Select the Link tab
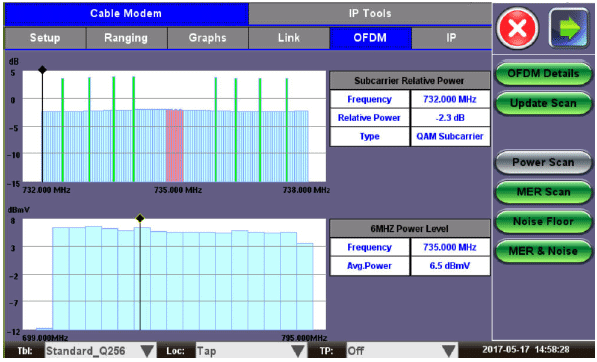597x362 pixels. pos(289,38)
